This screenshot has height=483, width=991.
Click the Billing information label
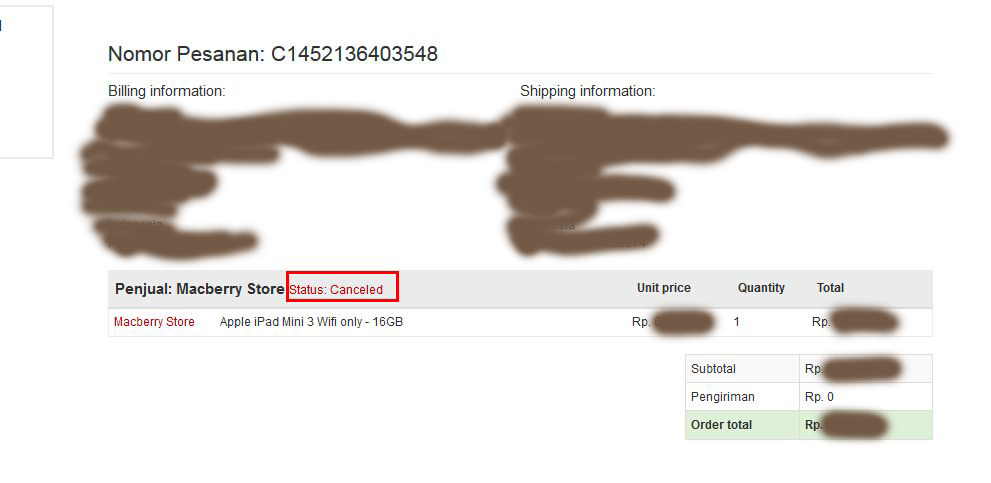point(167,91)
